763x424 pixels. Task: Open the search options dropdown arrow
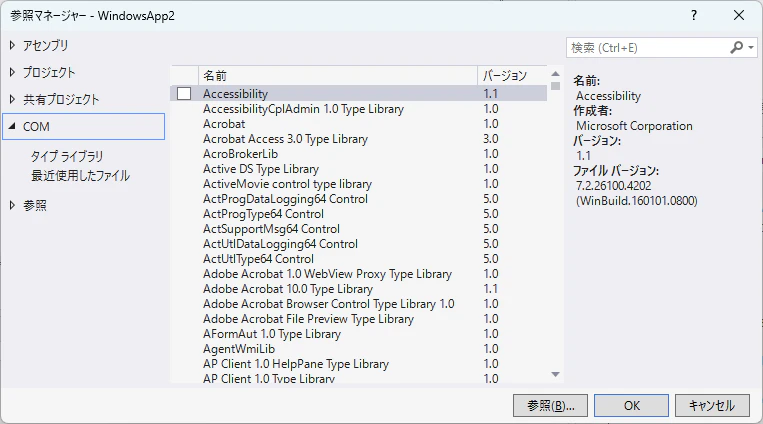751,48
